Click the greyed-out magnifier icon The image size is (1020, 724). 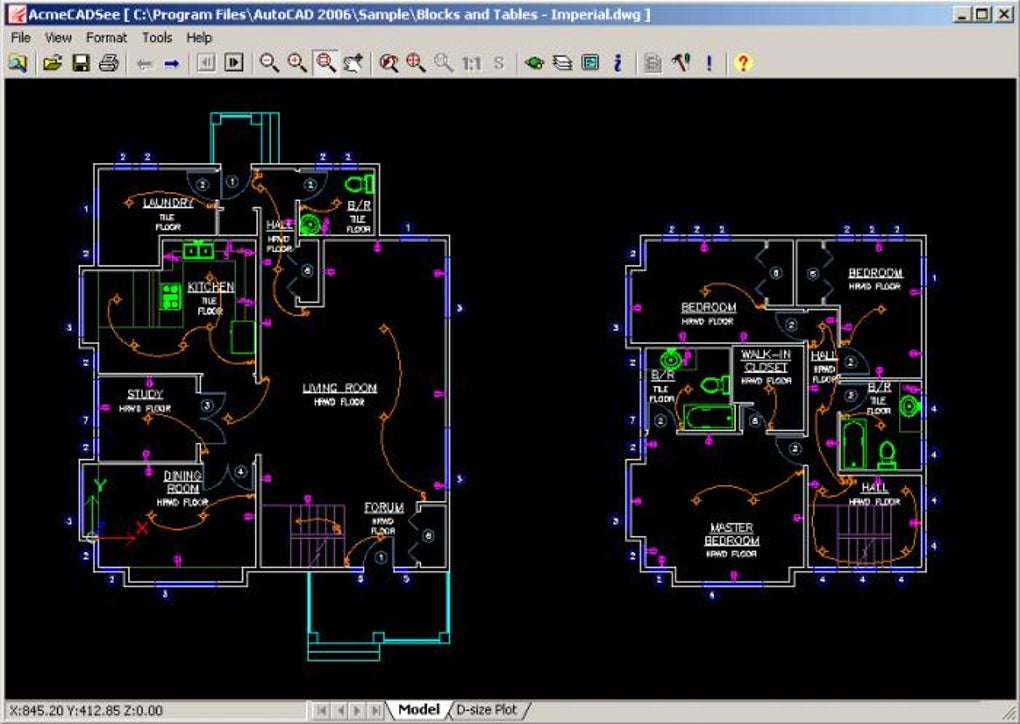[443, 63]
